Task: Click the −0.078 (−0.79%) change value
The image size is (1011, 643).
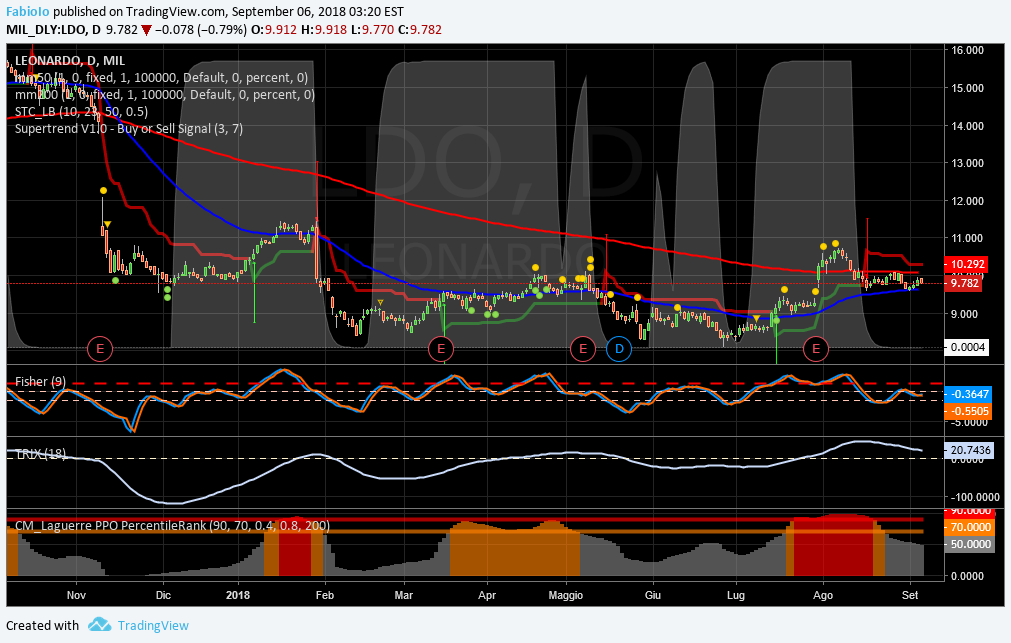Action: pyautogui.click(x=201, y=30)
